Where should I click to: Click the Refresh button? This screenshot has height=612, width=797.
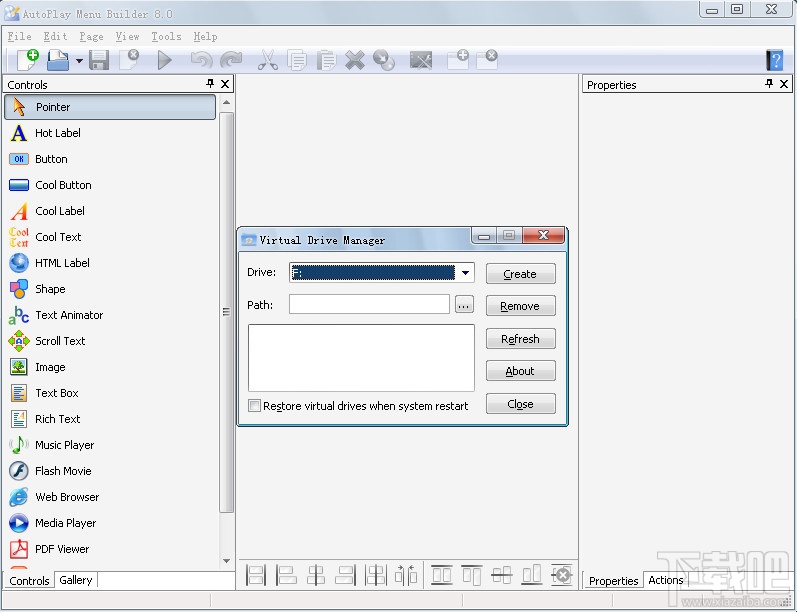click(520, 339)
